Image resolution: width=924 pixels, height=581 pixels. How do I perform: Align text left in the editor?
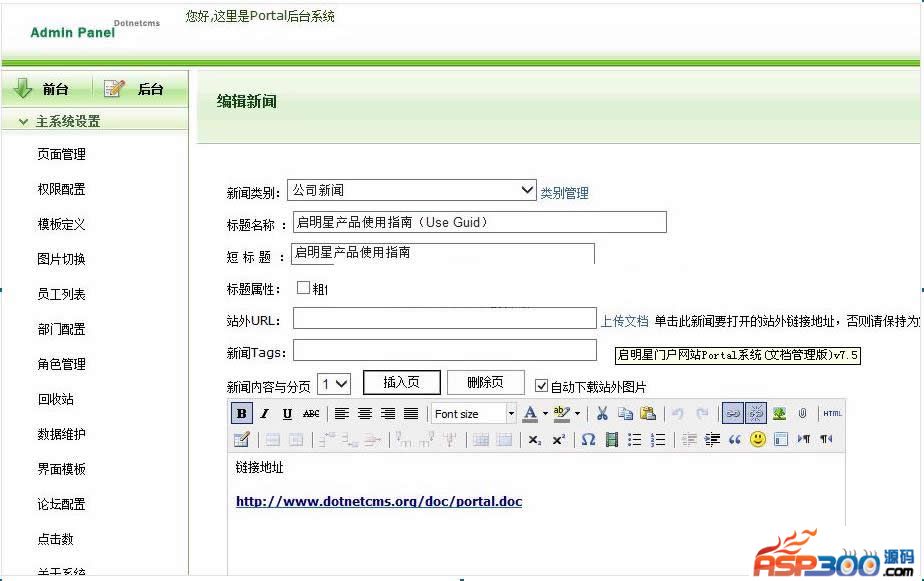click(x=342, y=414)
